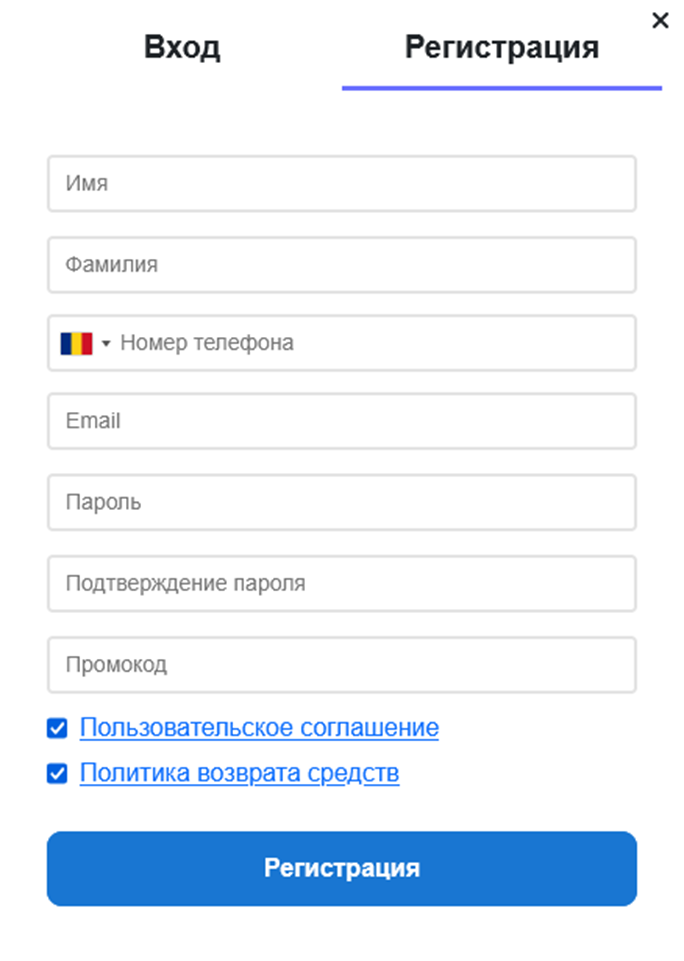The image size is (684, 961).
Task: Focus the Фамилия input field
Action: (x=342, y=265)
